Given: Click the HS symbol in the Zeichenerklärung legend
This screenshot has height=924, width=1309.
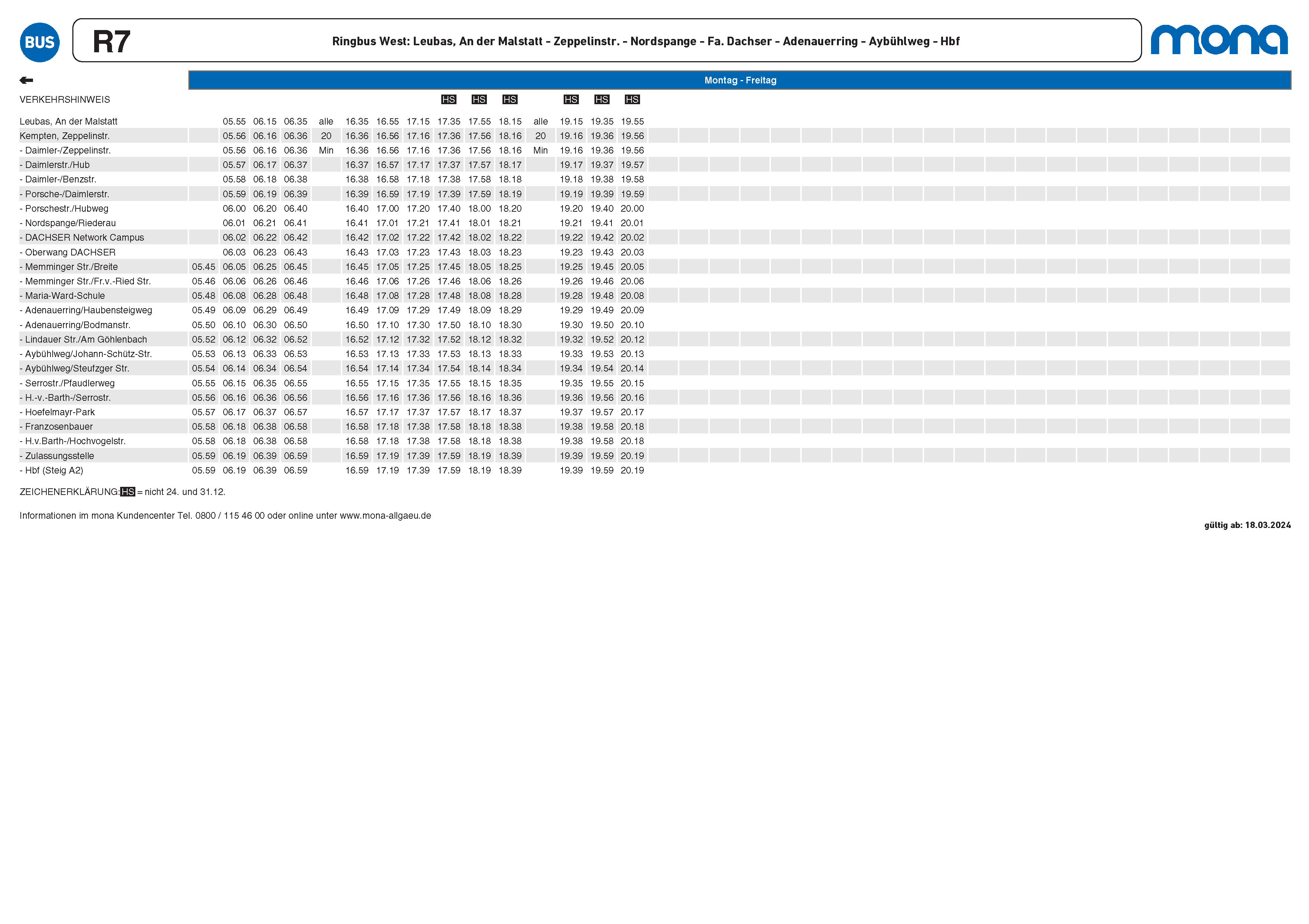Looking at the screenshot, I should (x=128, y=492).
